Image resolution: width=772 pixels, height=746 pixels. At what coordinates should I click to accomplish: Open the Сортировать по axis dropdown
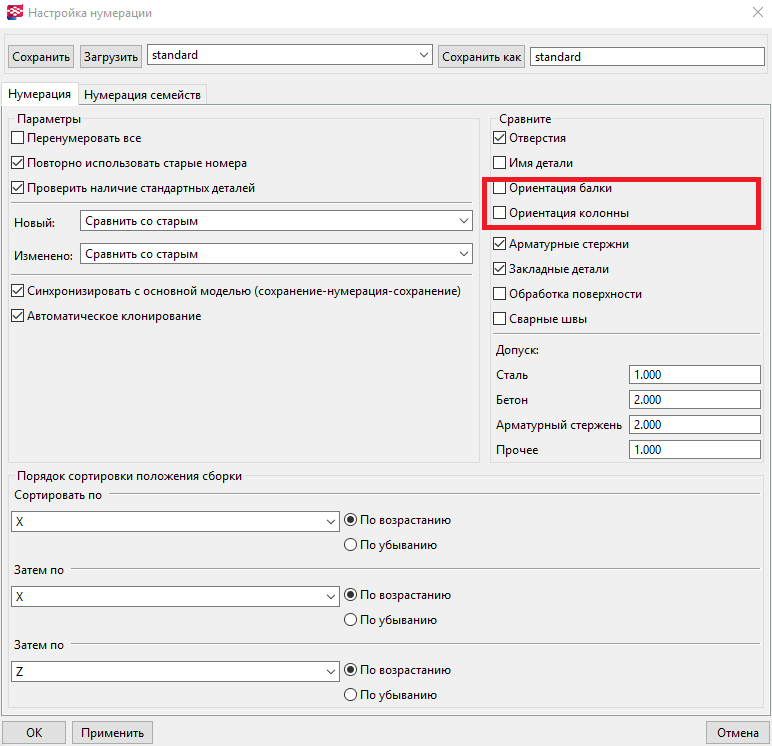(x=175, y=521)
